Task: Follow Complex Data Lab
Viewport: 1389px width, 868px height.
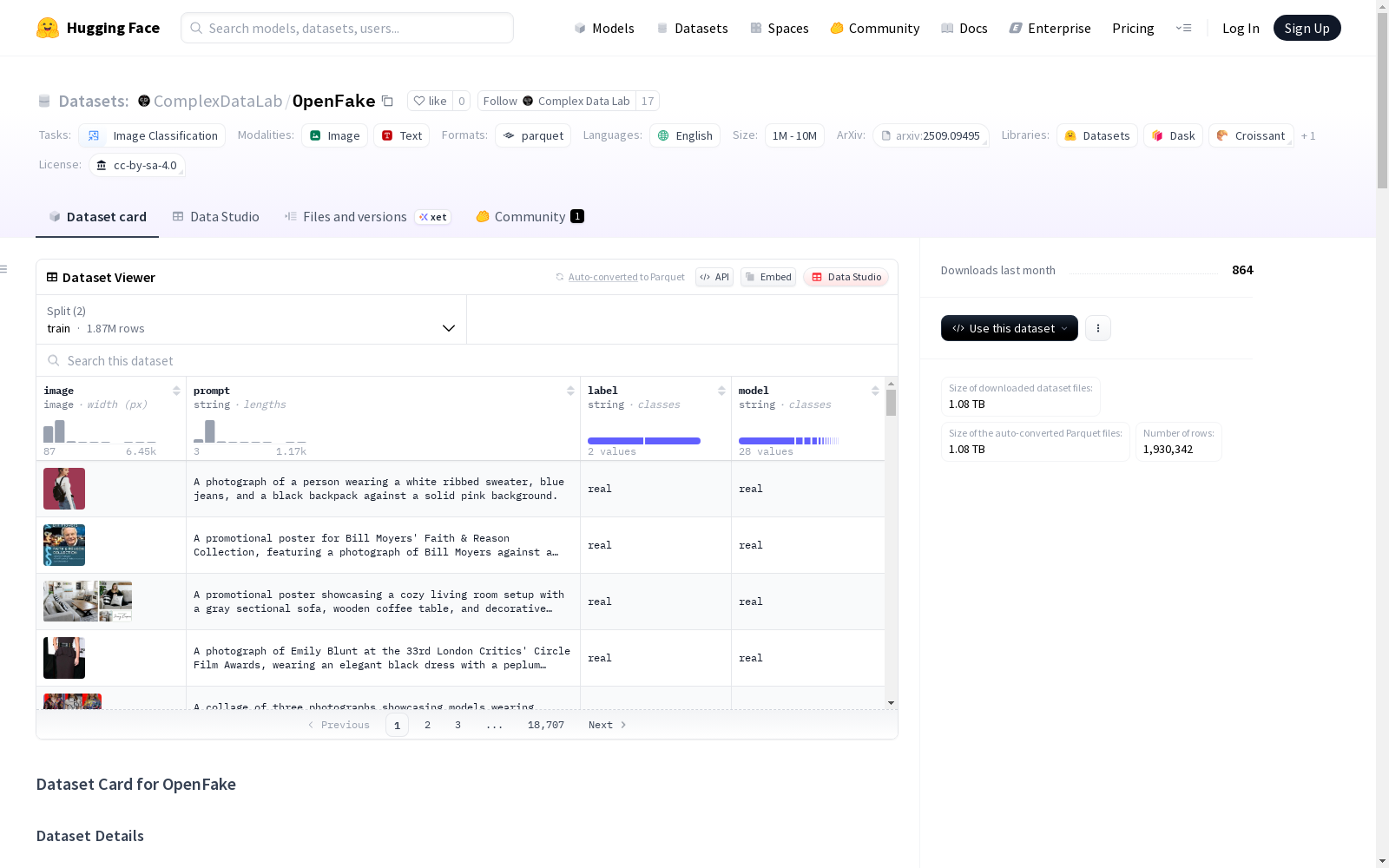Action: point(556,101)
